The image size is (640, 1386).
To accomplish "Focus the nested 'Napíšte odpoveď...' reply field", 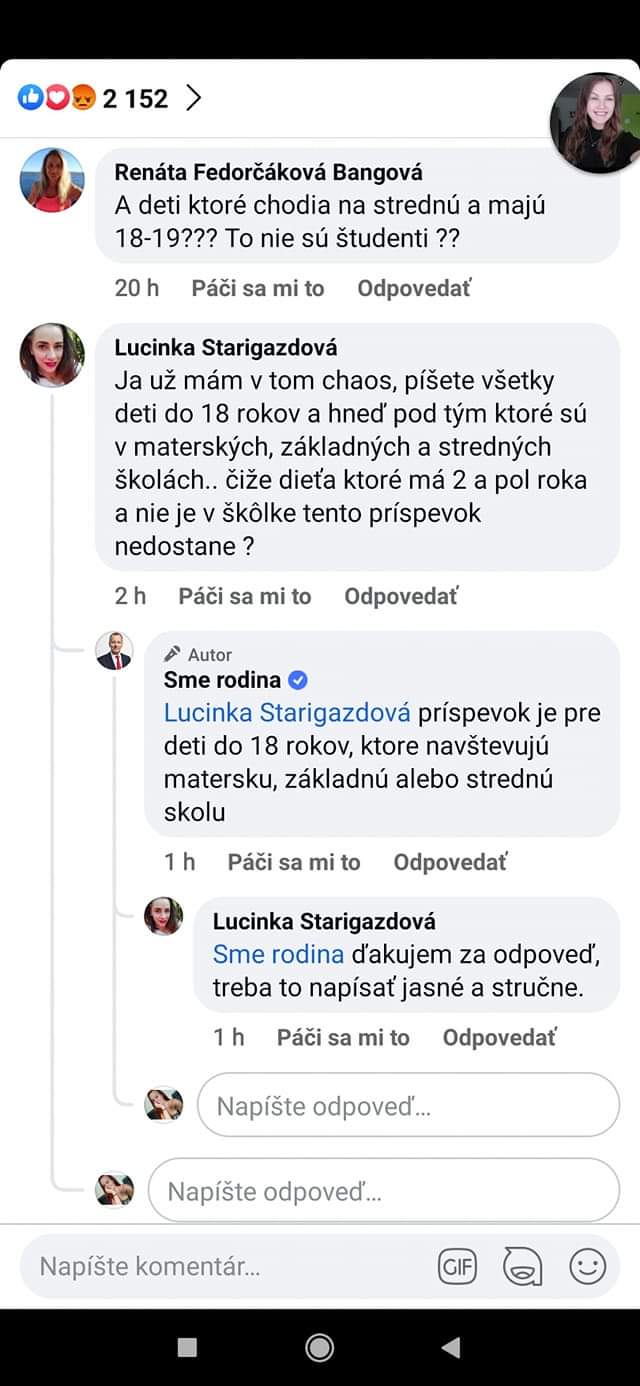I will [x=408, y=1106].
